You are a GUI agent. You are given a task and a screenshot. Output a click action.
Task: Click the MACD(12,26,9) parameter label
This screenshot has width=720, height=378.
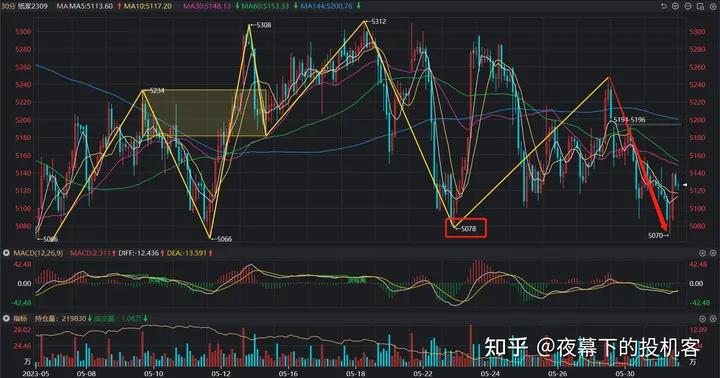point(38,253)
